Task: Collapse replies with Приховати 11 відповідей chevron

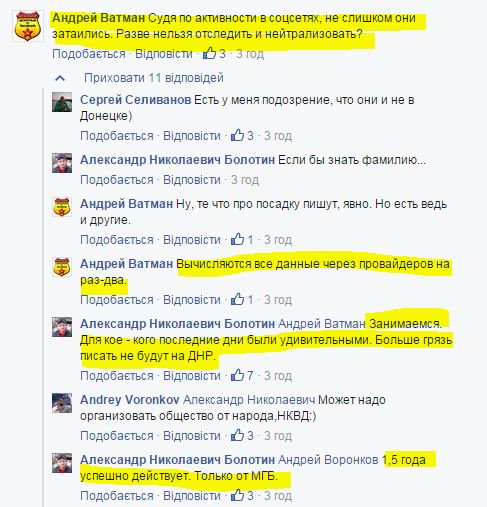Action: coord(60,78)
